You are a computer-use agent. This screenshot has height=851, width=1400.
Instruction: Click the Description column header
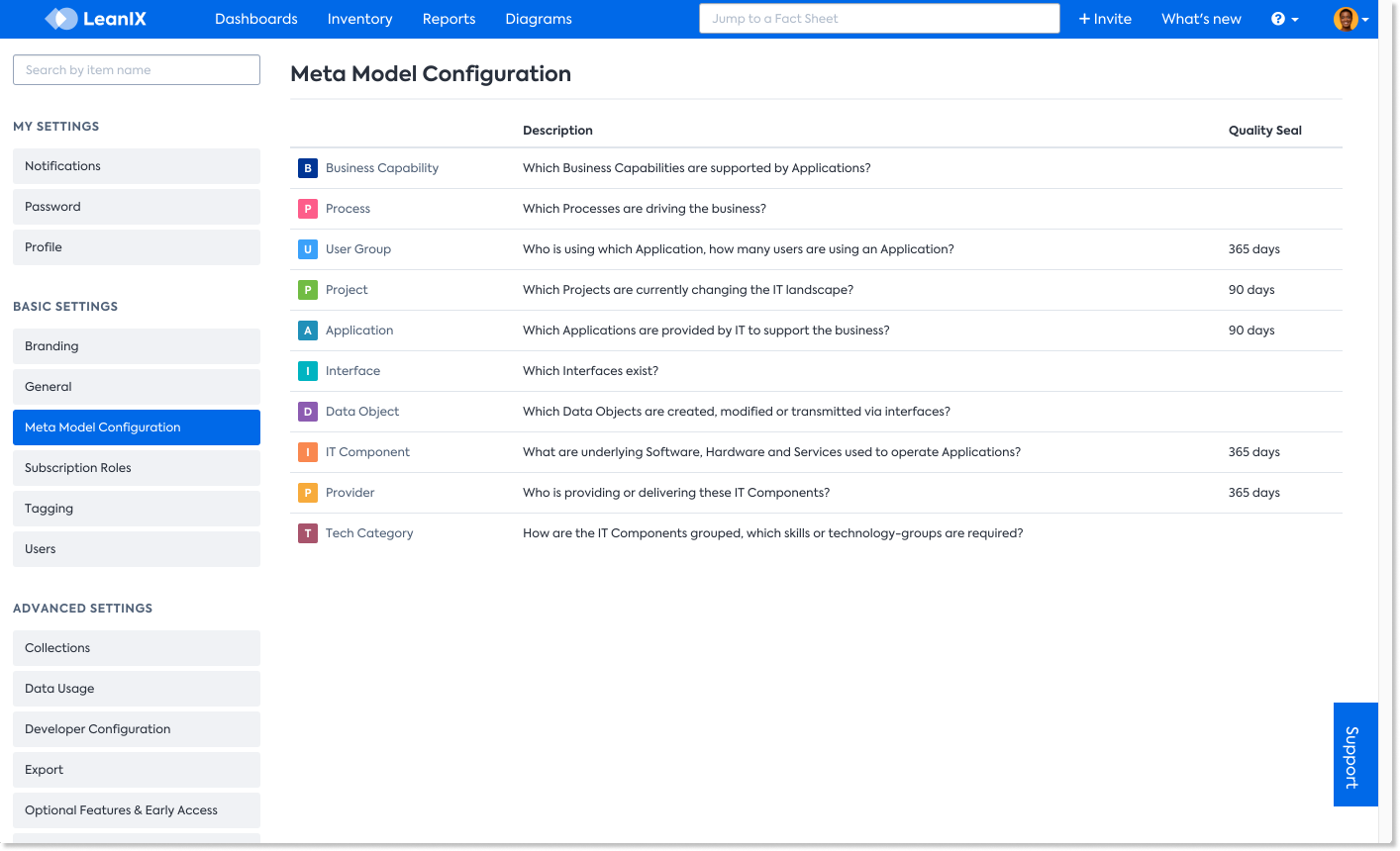(557, 131)
